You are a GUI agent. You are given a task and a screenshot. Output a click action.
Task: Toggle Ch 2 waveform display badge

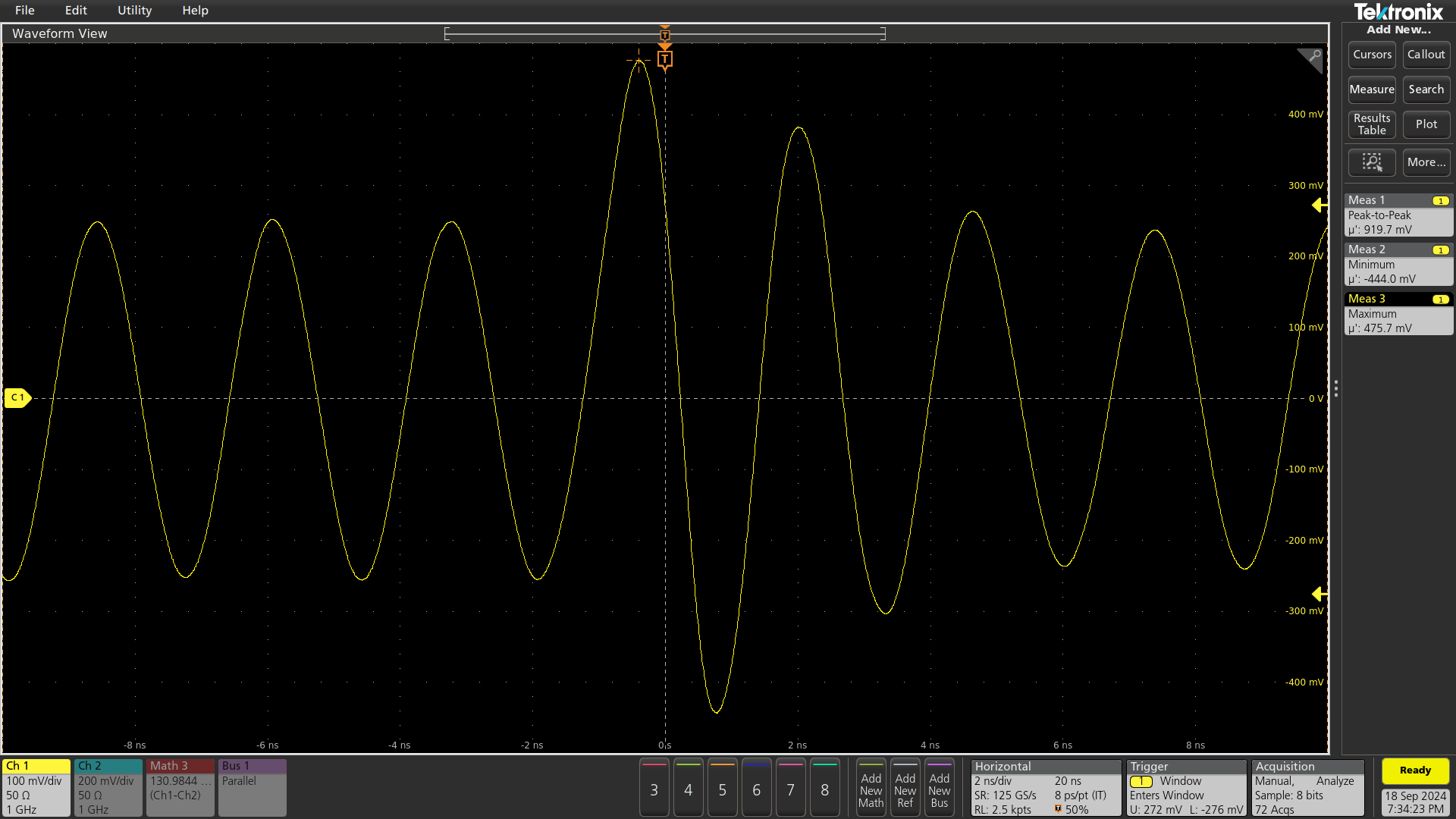[x=108, y=787]
